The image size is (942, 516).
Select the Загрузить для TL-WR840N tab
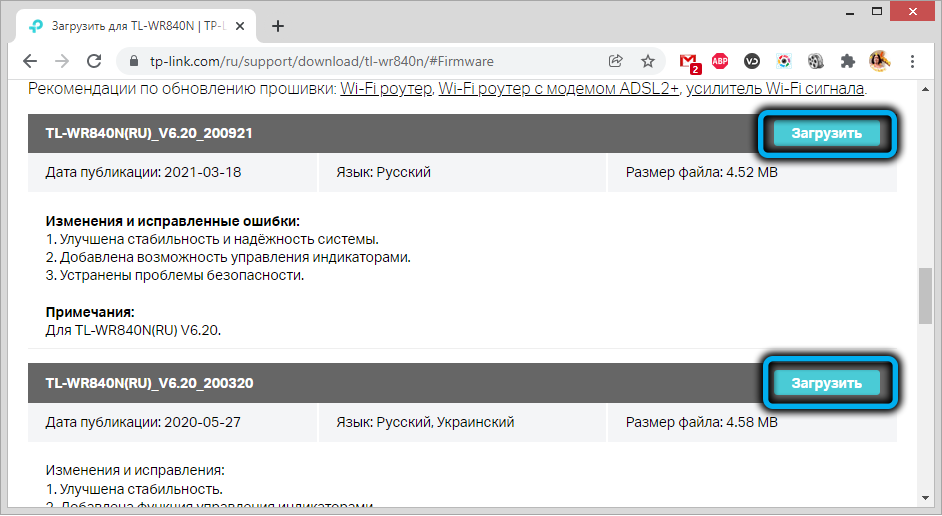[138, 26]
